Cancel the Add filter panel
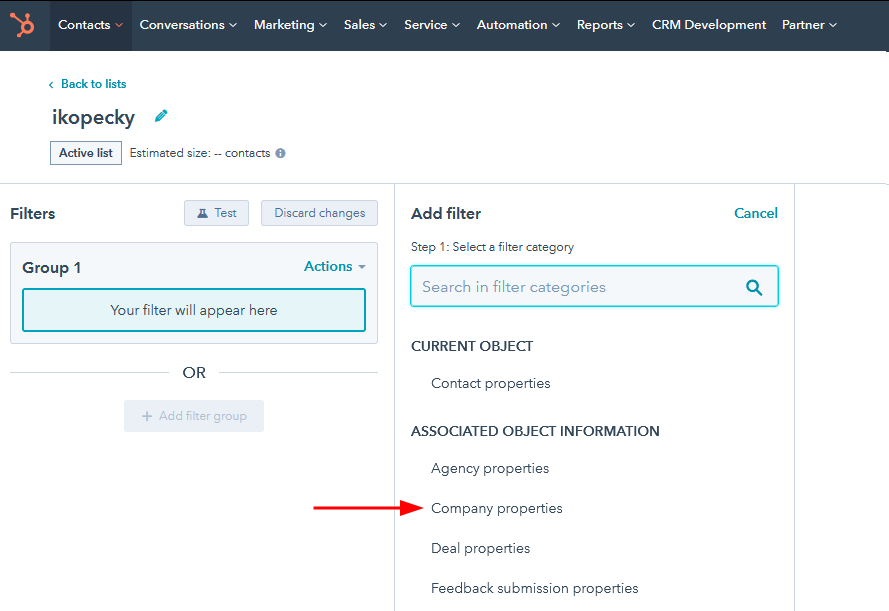The height and width of the screenshot is (611, 889). (755, 213)
